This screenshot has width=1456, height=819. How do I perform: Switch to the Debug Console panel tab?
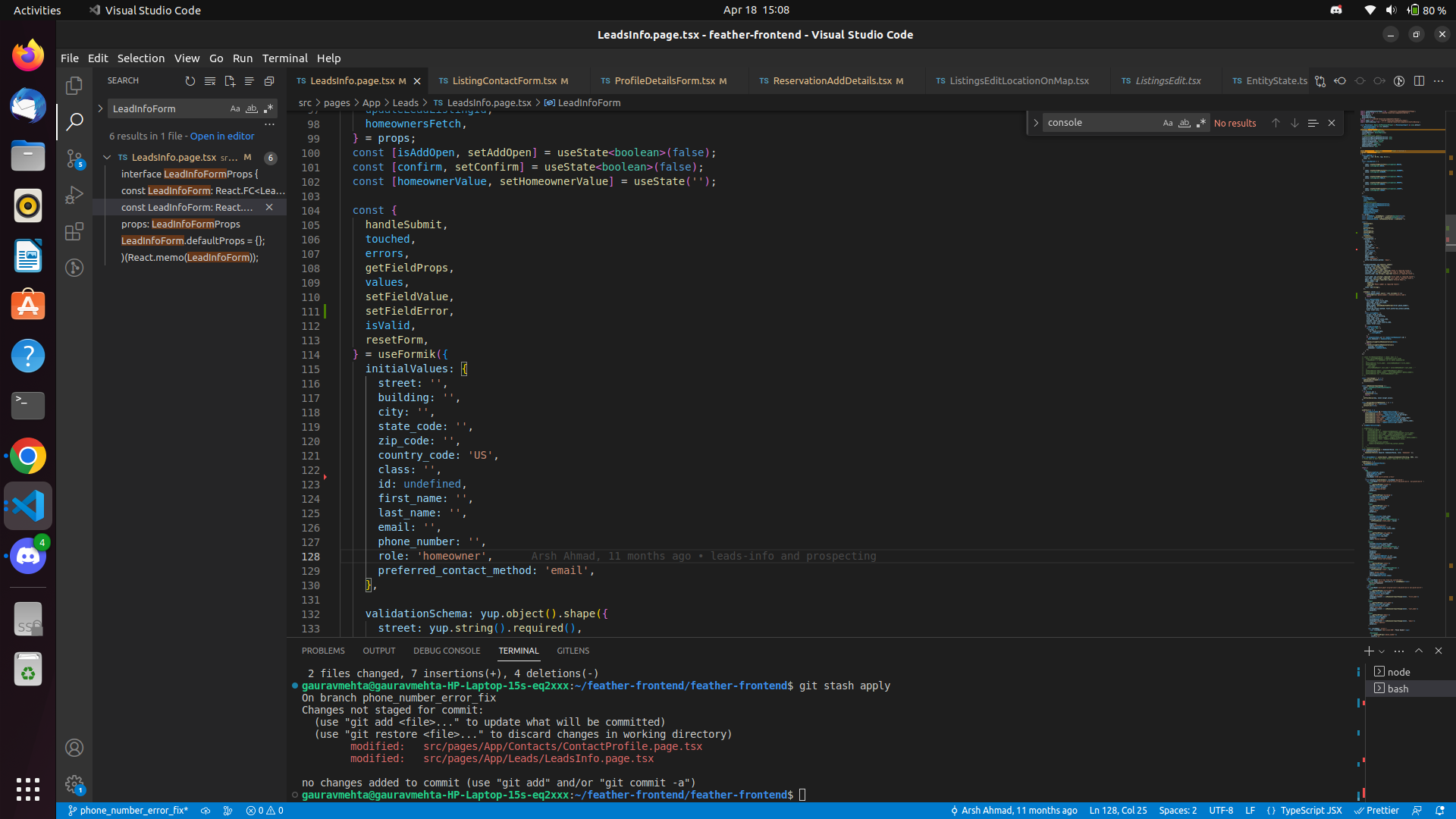click(x=447, y=651)
